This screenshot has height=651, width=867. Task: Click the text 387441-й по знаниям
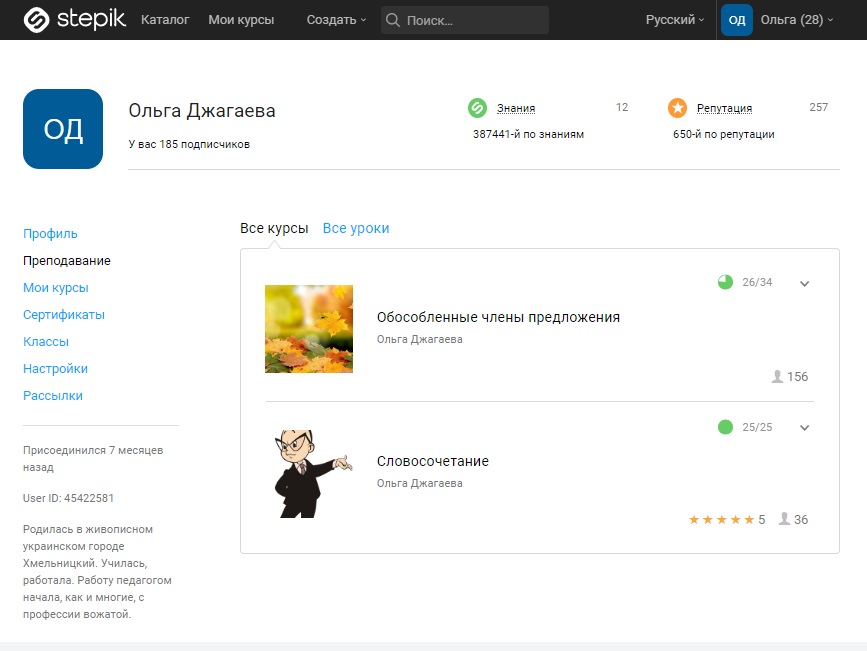click(528, 134)
